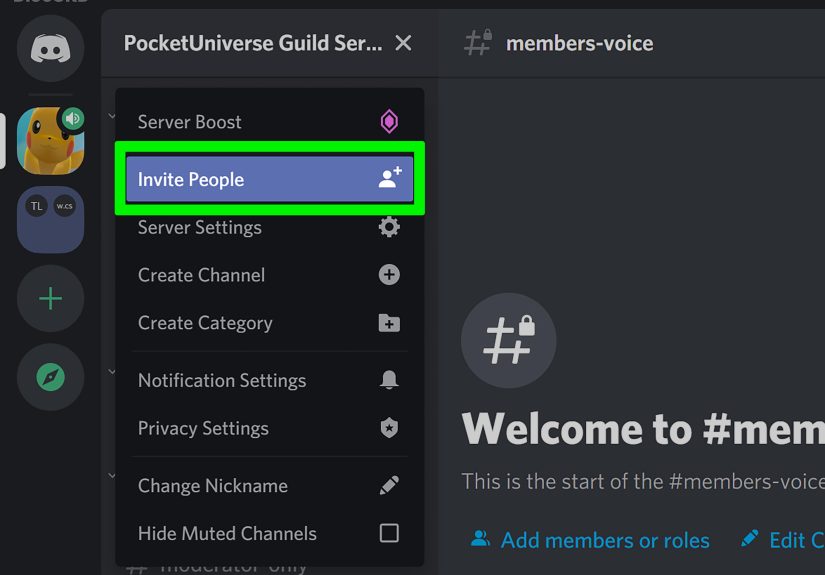The width and height of the screenshot is (825, 575).
Task: Choose Server Boost from the menu
Action: (269, 122)
